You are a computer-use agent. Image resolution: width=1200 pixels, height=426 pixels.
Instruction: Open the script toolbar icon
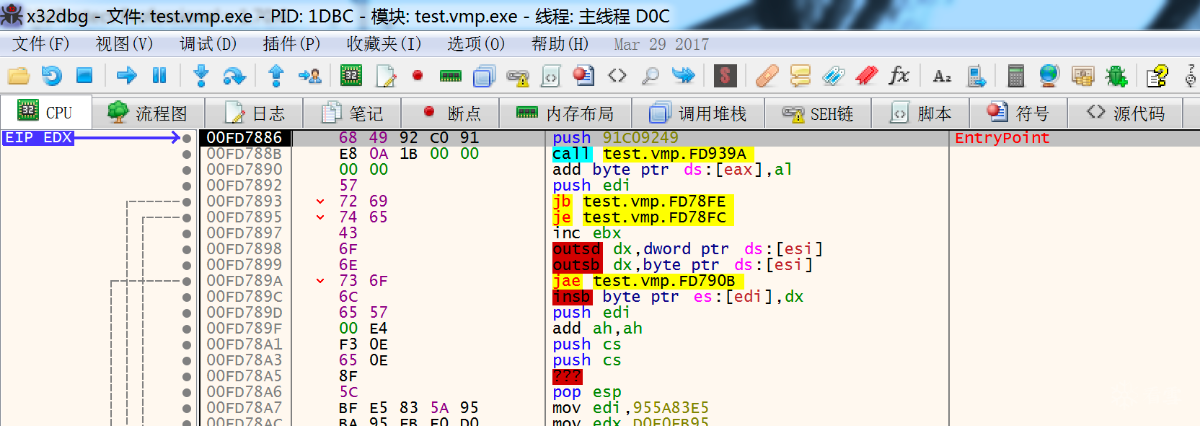click(550, 75)
